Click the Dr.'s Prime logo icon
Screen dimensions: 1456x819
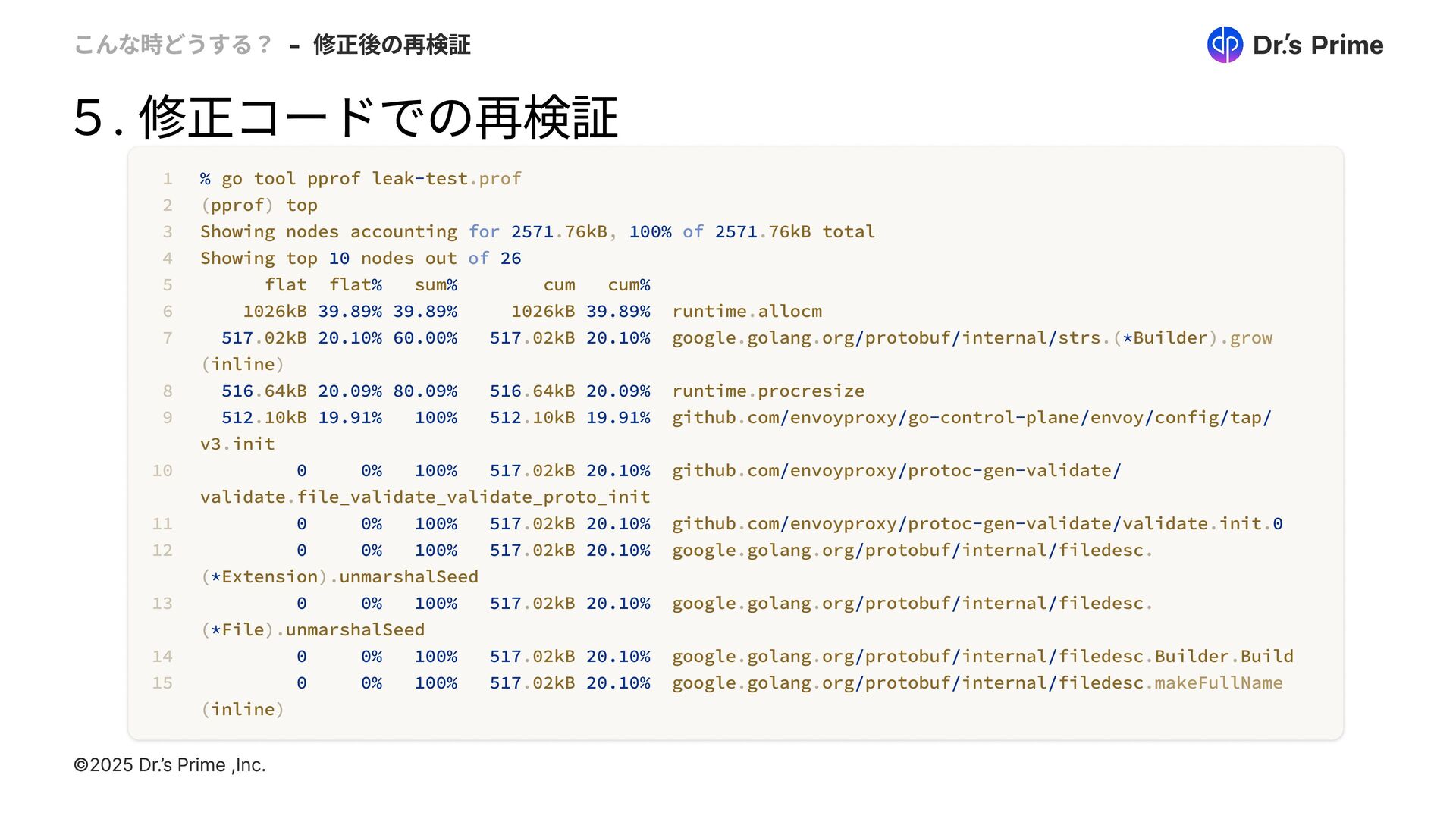point(1224,45)
